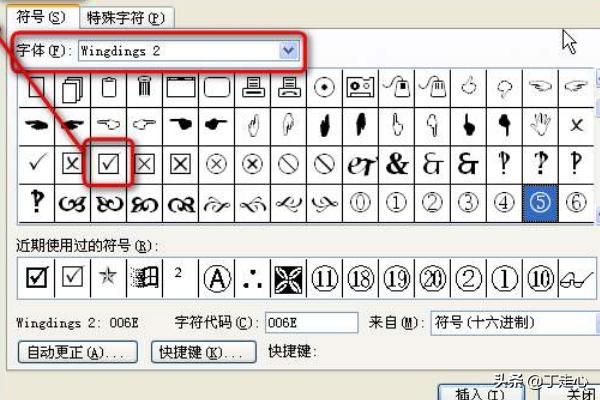Click the 快捷键(K)... button
This screenshot has width=600, height=400.
(x=204, y=352)
